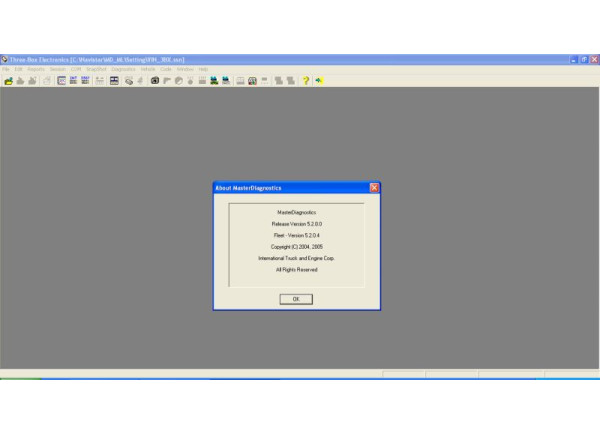600x435 pixels.
Task: Click the application icon in main title bar
Action: tap(5, 59)
